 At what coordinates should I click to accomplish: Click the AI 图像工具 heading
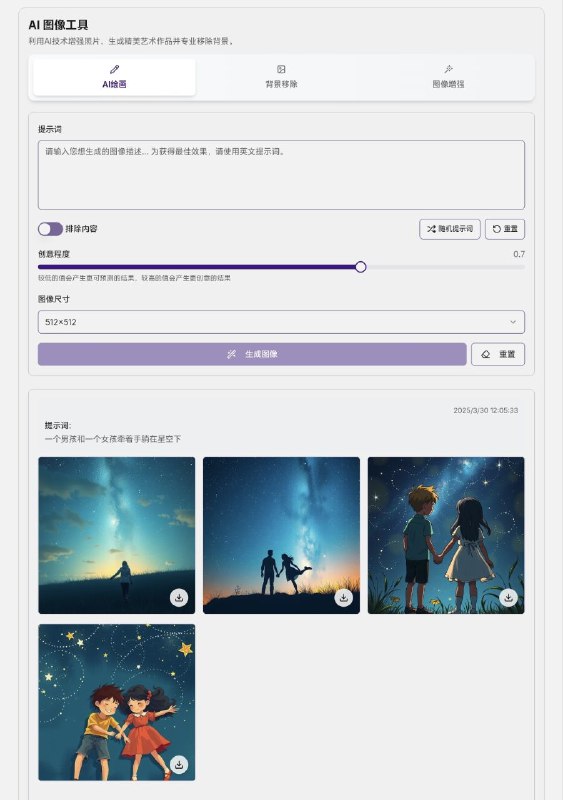(58, 25)
